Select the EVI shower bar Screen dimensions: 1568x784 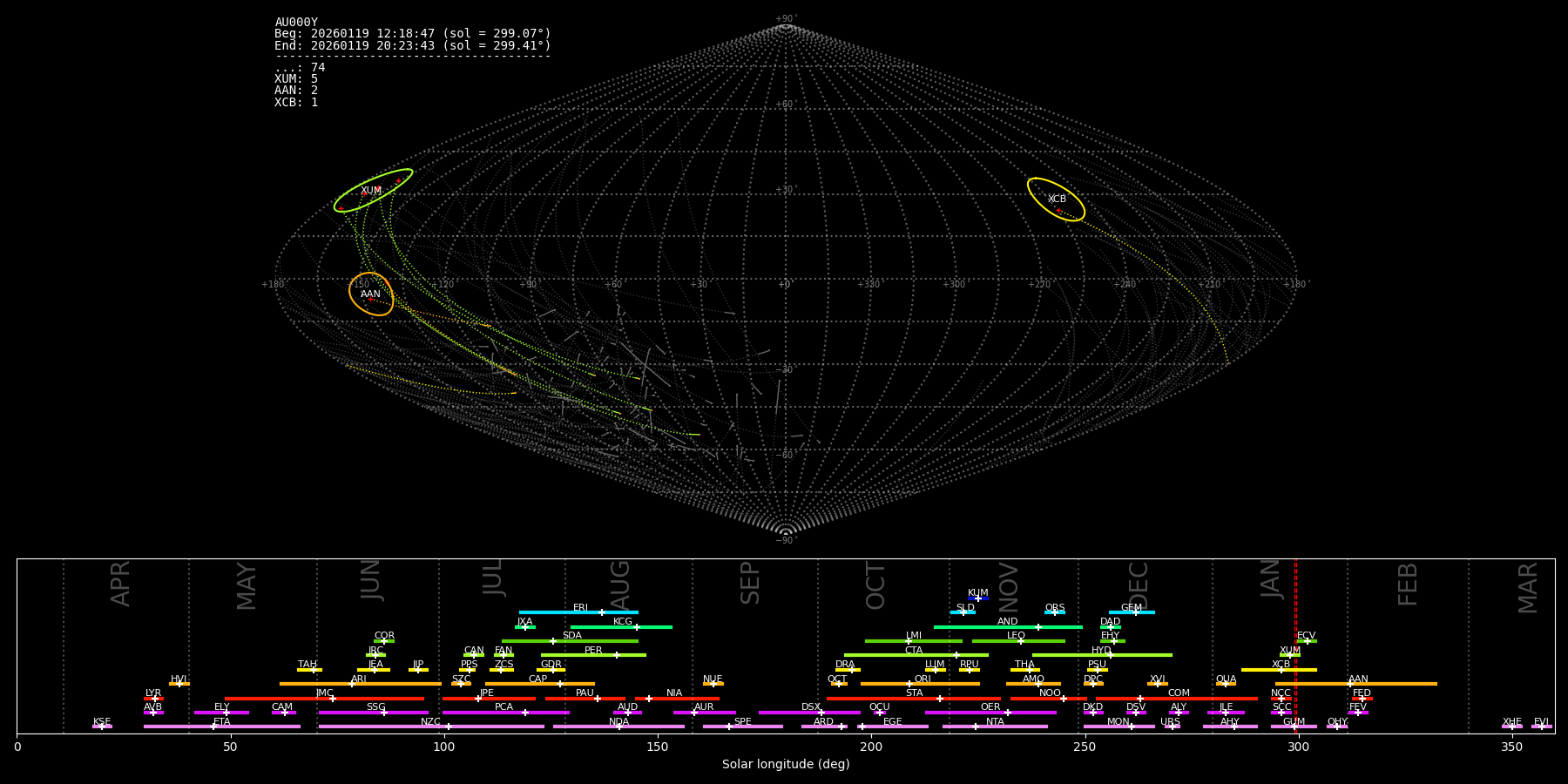(1541, 727)
